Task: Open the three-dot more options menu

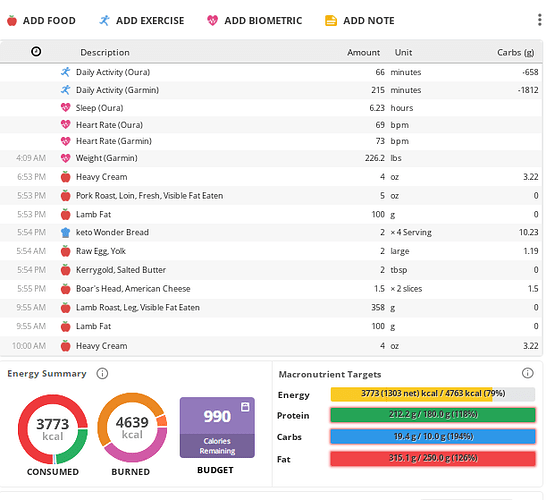Action: pos(539,20)
